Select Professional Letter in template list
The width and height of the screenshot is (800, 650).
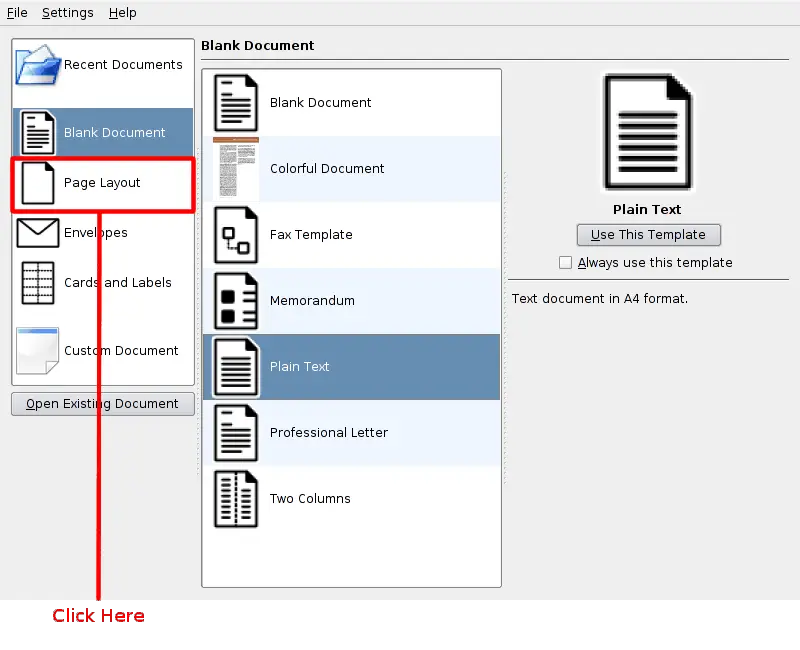pyautogui.click(x=328, y=433)
